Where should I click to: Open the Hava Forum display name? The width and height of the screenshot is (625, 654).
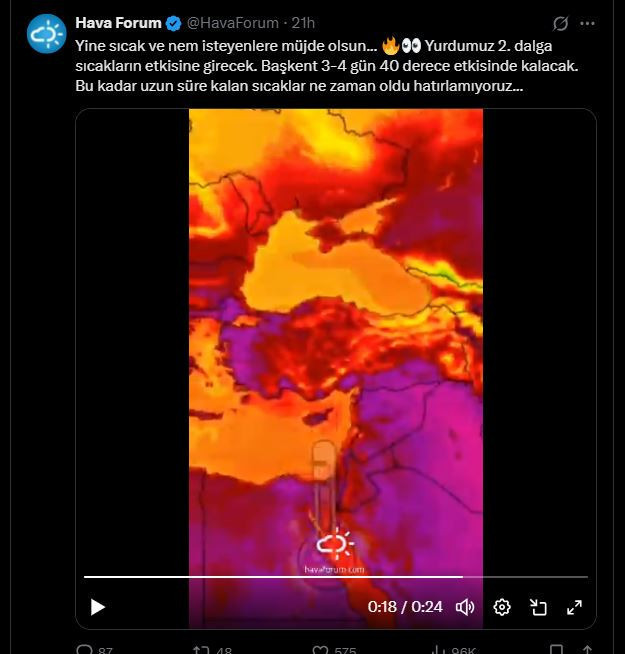coord(118,23)
